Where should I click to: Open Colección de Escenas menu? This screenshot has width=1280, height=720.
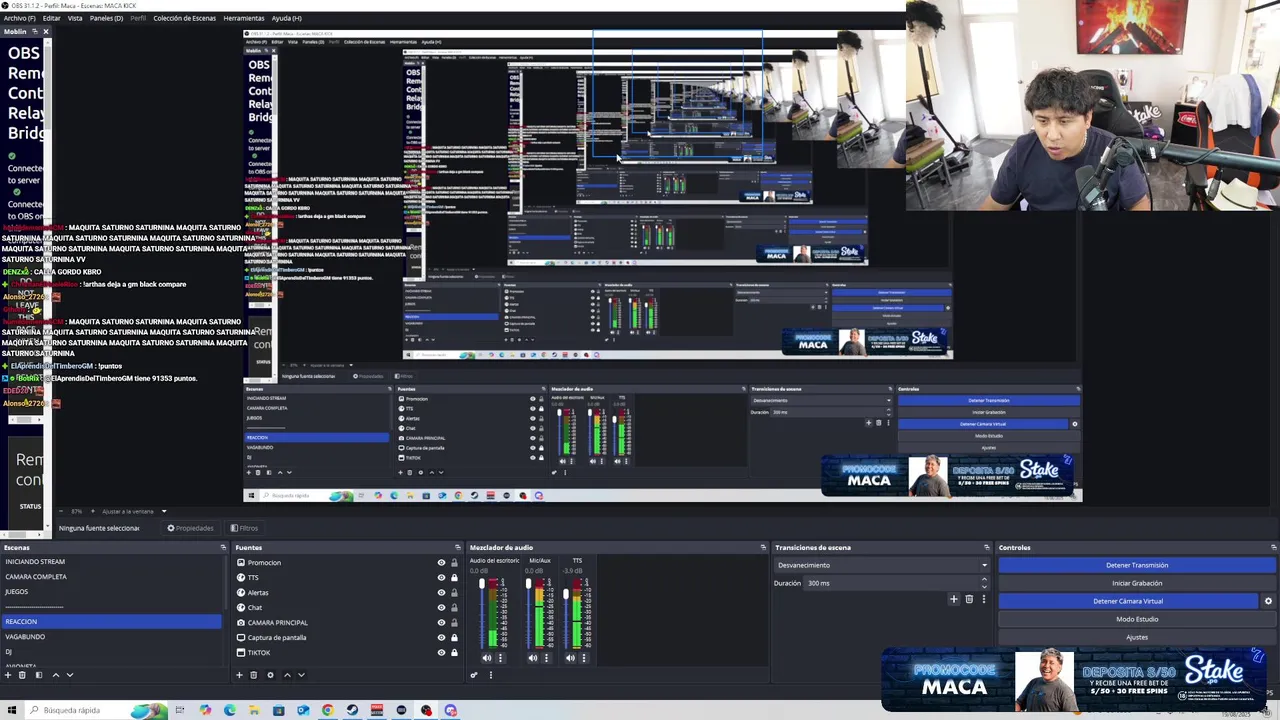184,18
